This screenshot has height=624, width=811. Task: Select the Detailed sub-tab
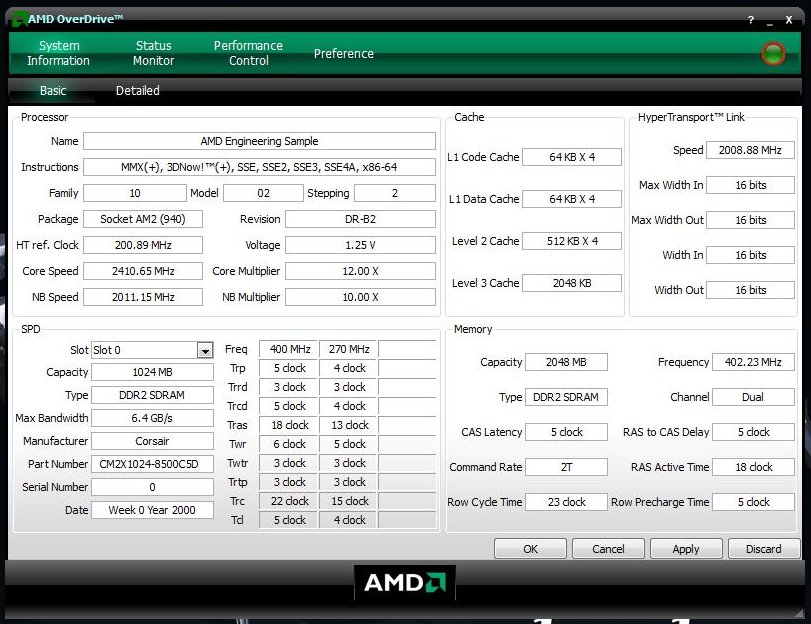click(138, 91)
